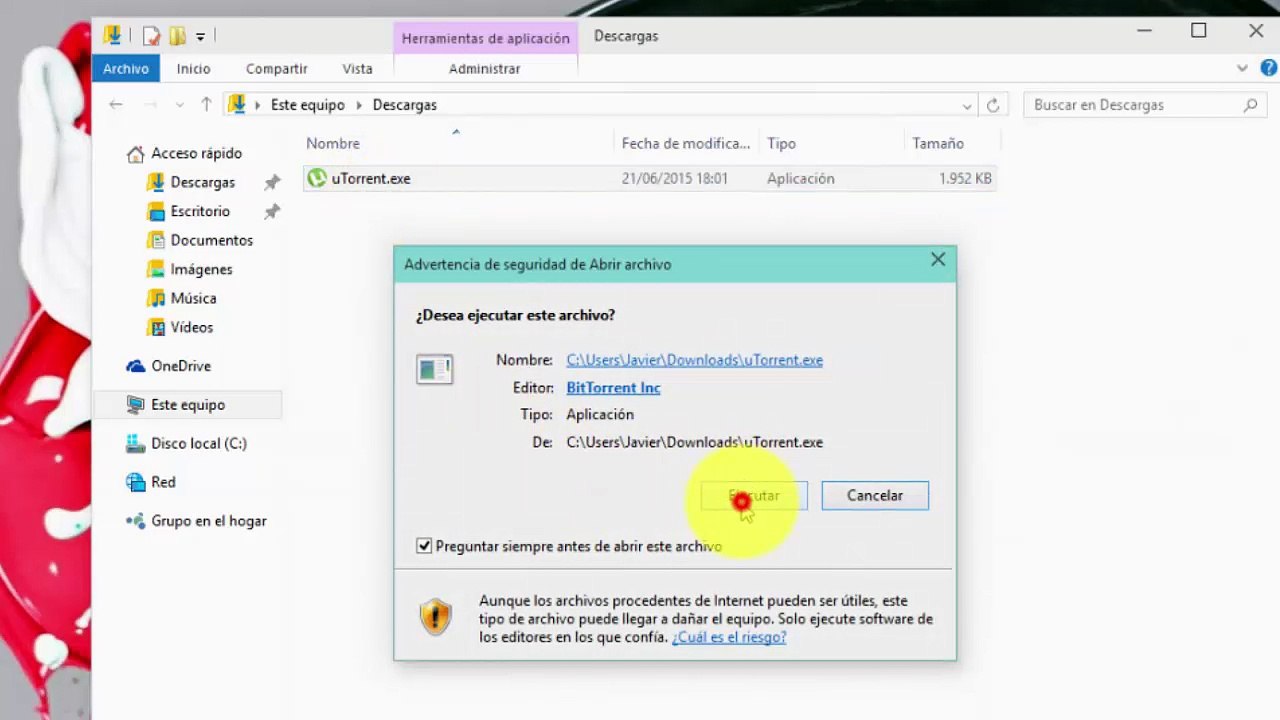Click Cancelar in the security warning
The height and width of the screenshot is (720, 1280).
click(875, 496)
